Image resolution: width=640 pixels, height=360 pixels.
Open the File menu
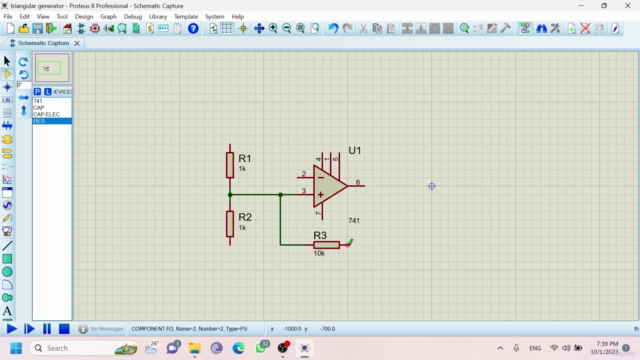pyautogui.click(x=8, y=16)
